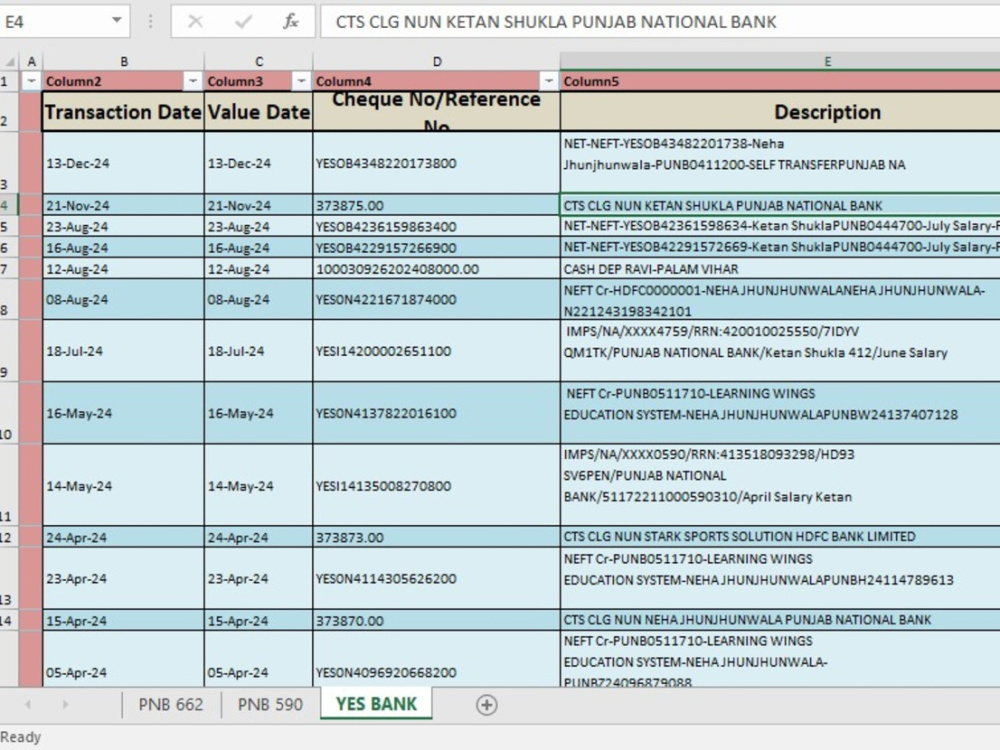Select row 12 header
Screen dimensions: 1000x750
pyautogui.click(x=9, y=537)
